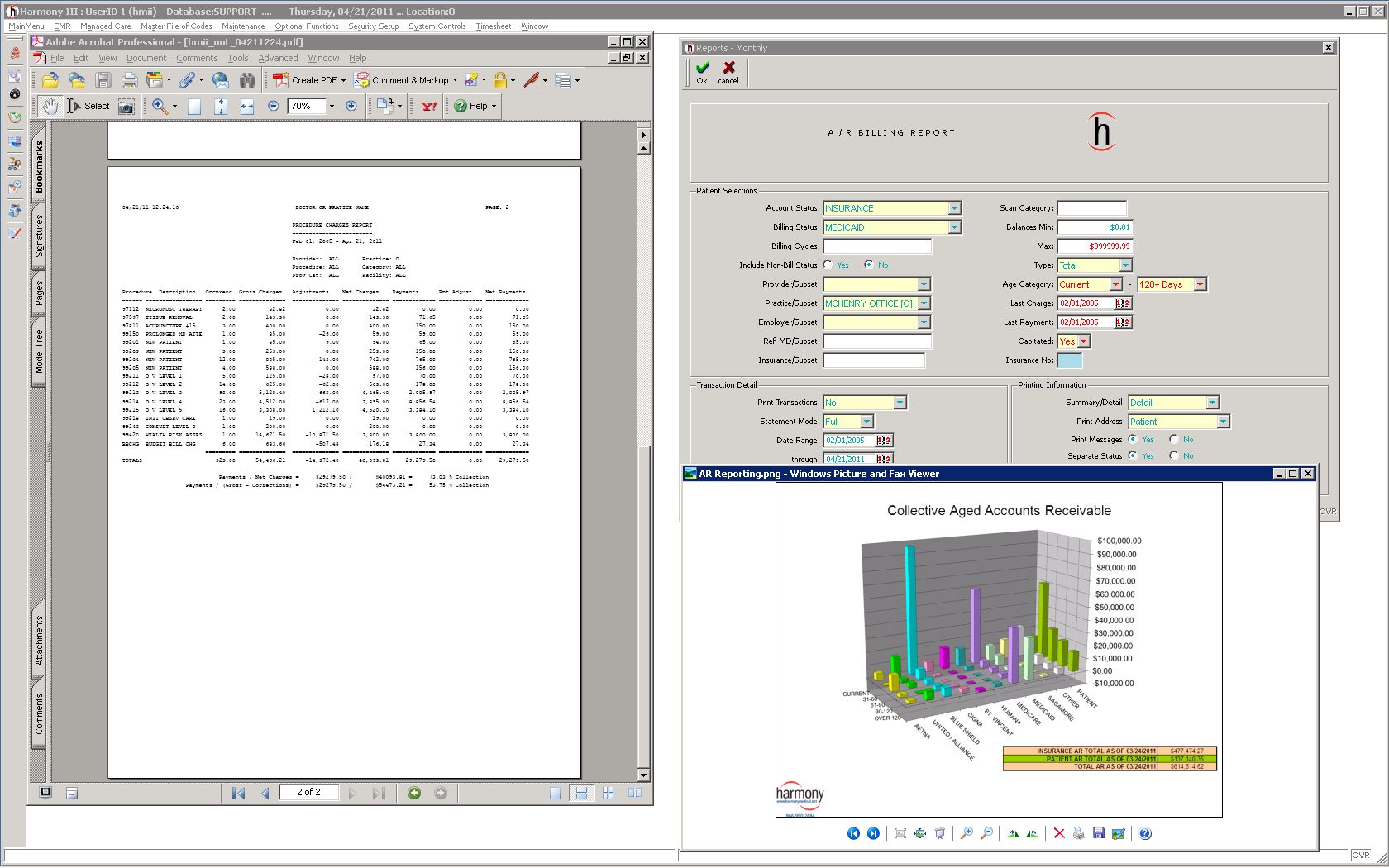Open Acrobat zoom percentage dropdown arrow
This screenshot has height=868, width=1389.
click(x=332, y=106)
